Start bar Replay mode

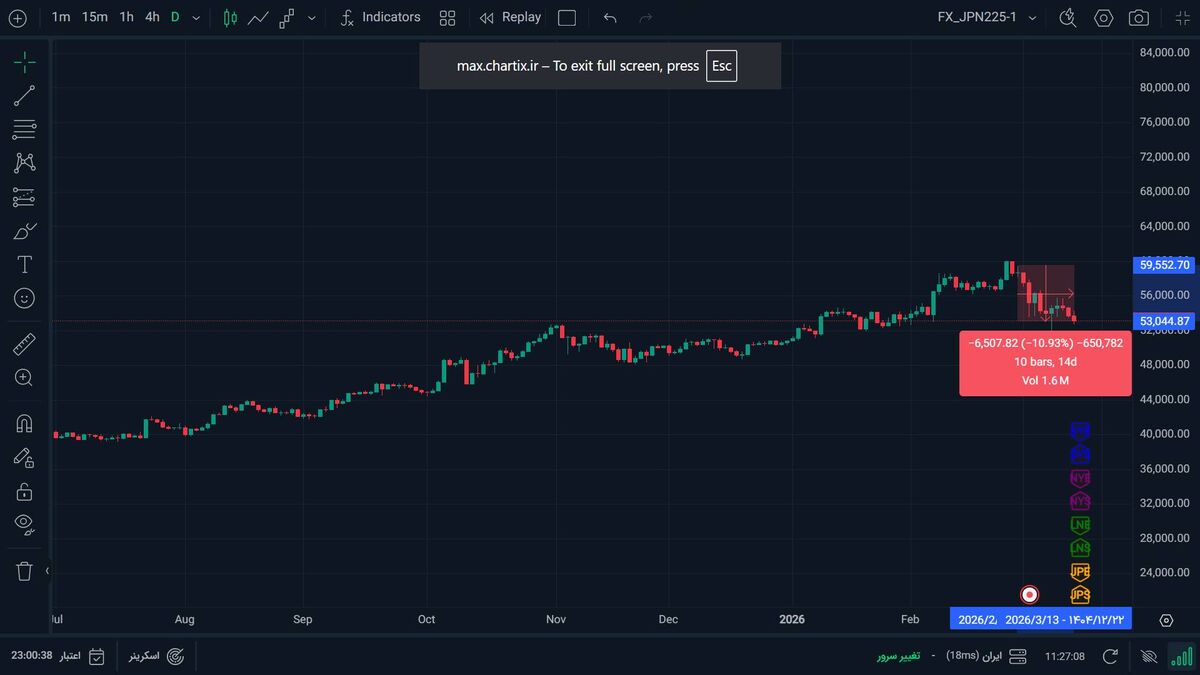(511, 17)
